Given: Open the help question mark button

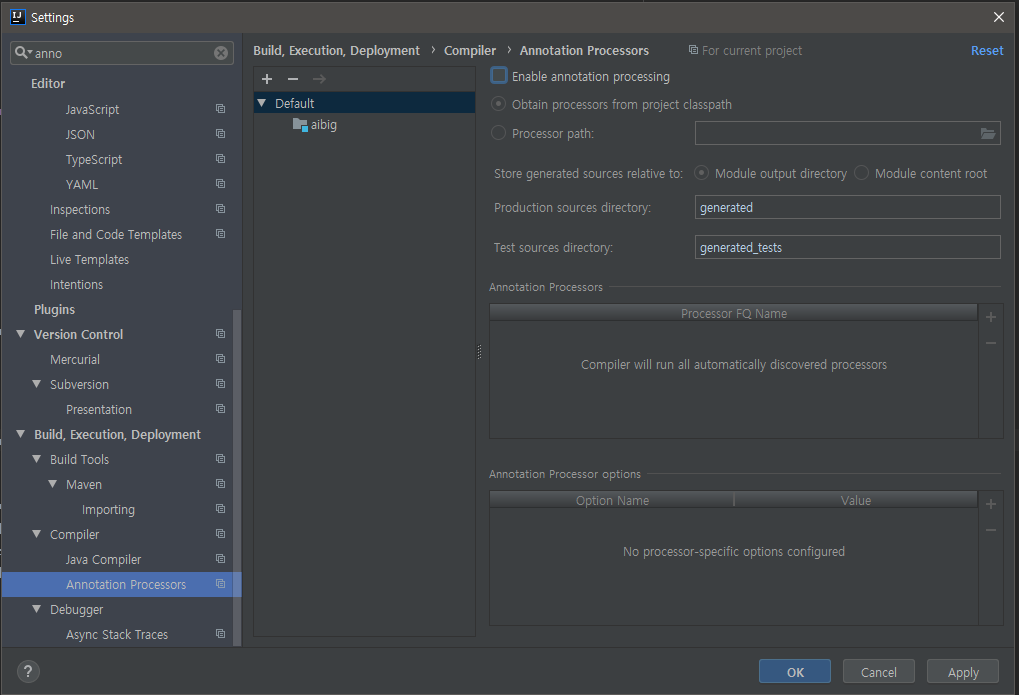Looking at the screenshot, I should [28, 672].
